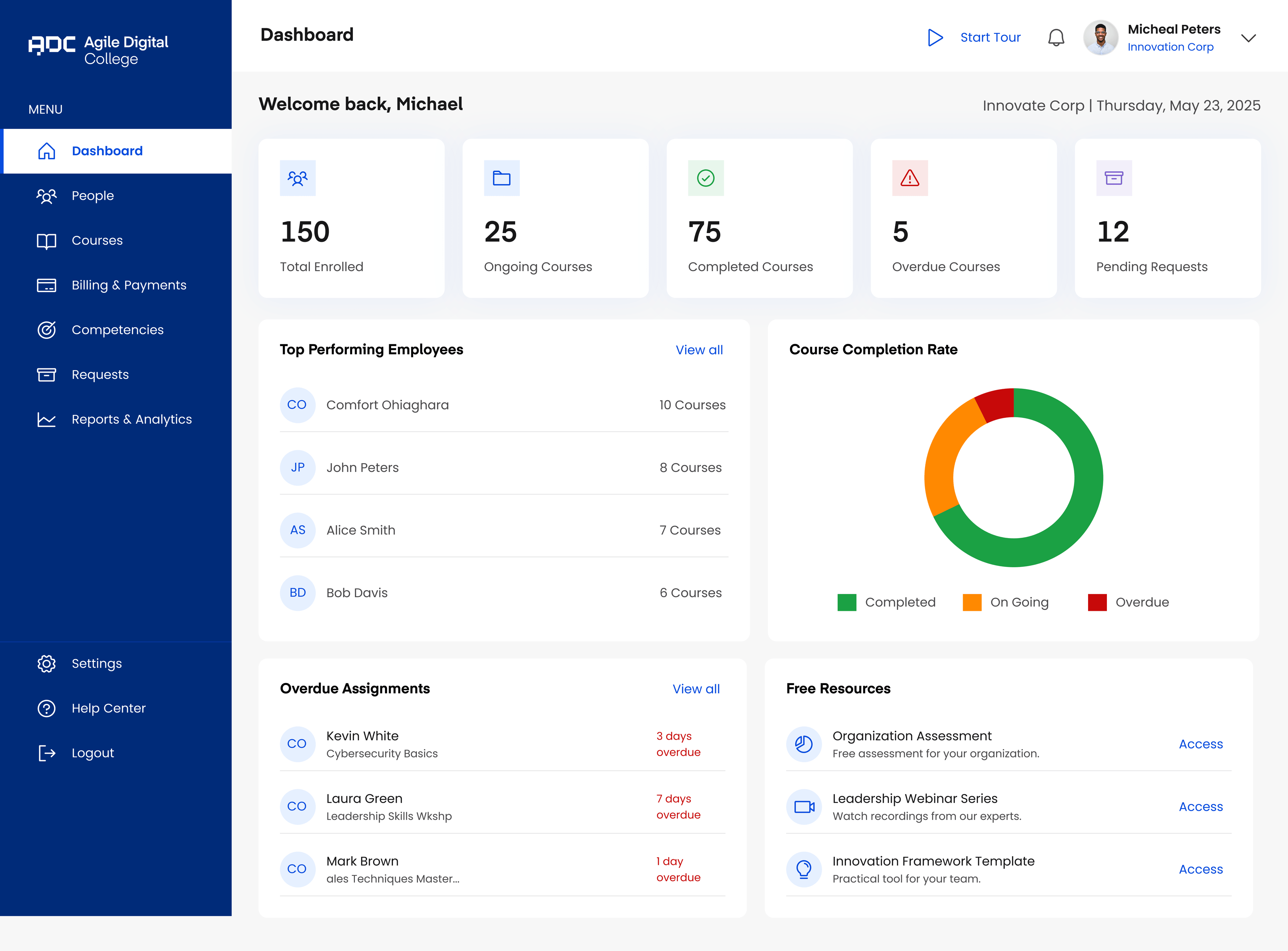The image size is (1288, 951).
Task: Click the Leadership Webinar Series video icon
Action: tap(804, 807)
